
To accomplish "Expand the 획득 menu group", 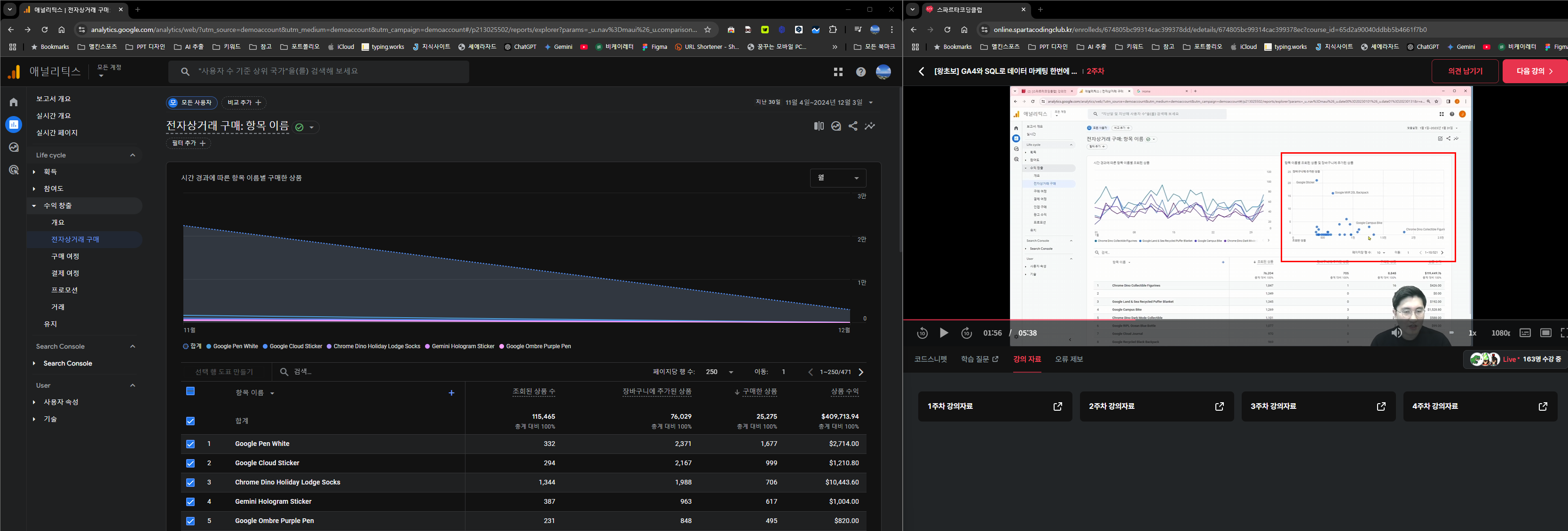I will [x=34, y=172].
